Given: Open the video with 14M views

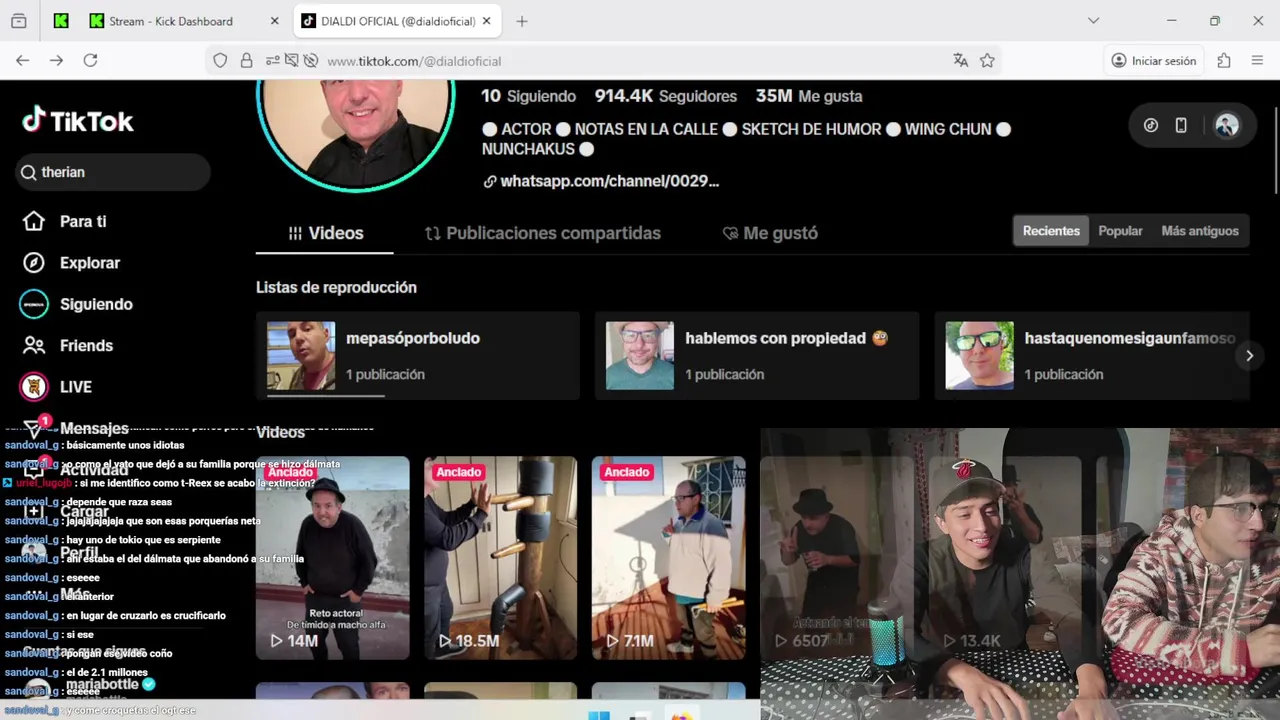Looking at the screenshot, I should click(333, 558).
